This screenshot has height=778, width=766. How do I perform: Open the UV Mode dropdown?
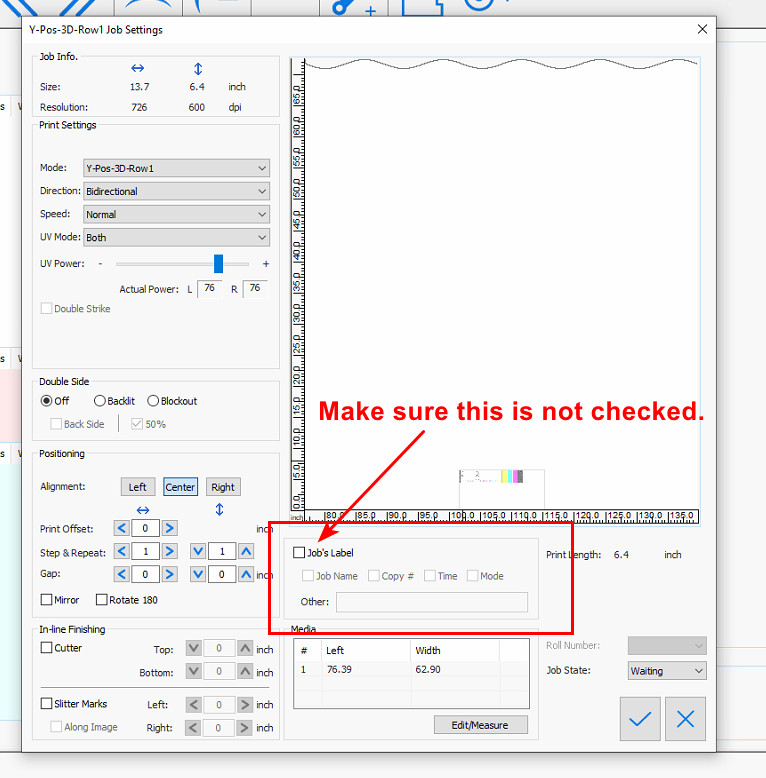[177, 237]
